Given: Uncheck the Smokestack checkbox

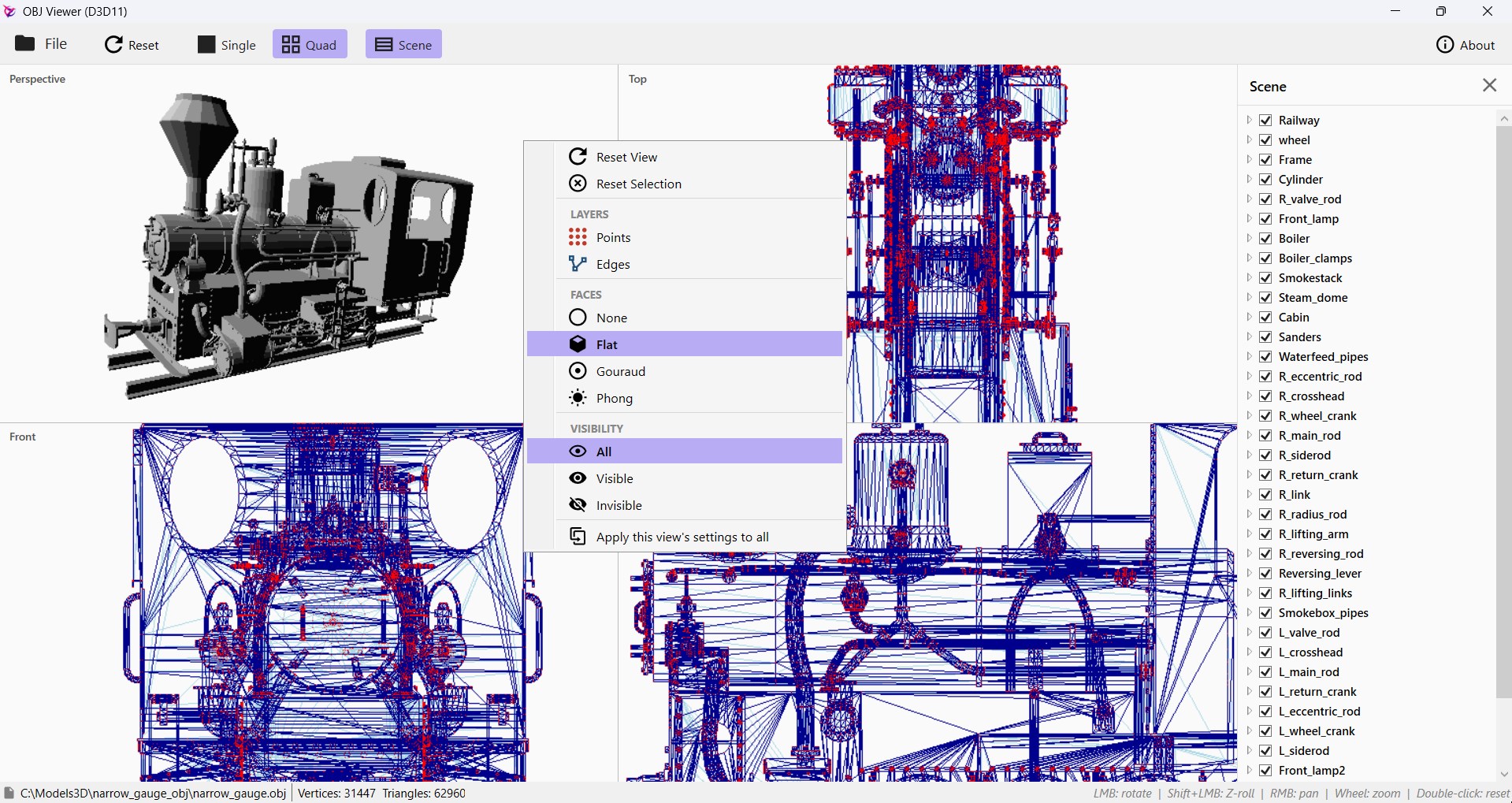Looking at the screenshot, I should [x=1266, y=278].
